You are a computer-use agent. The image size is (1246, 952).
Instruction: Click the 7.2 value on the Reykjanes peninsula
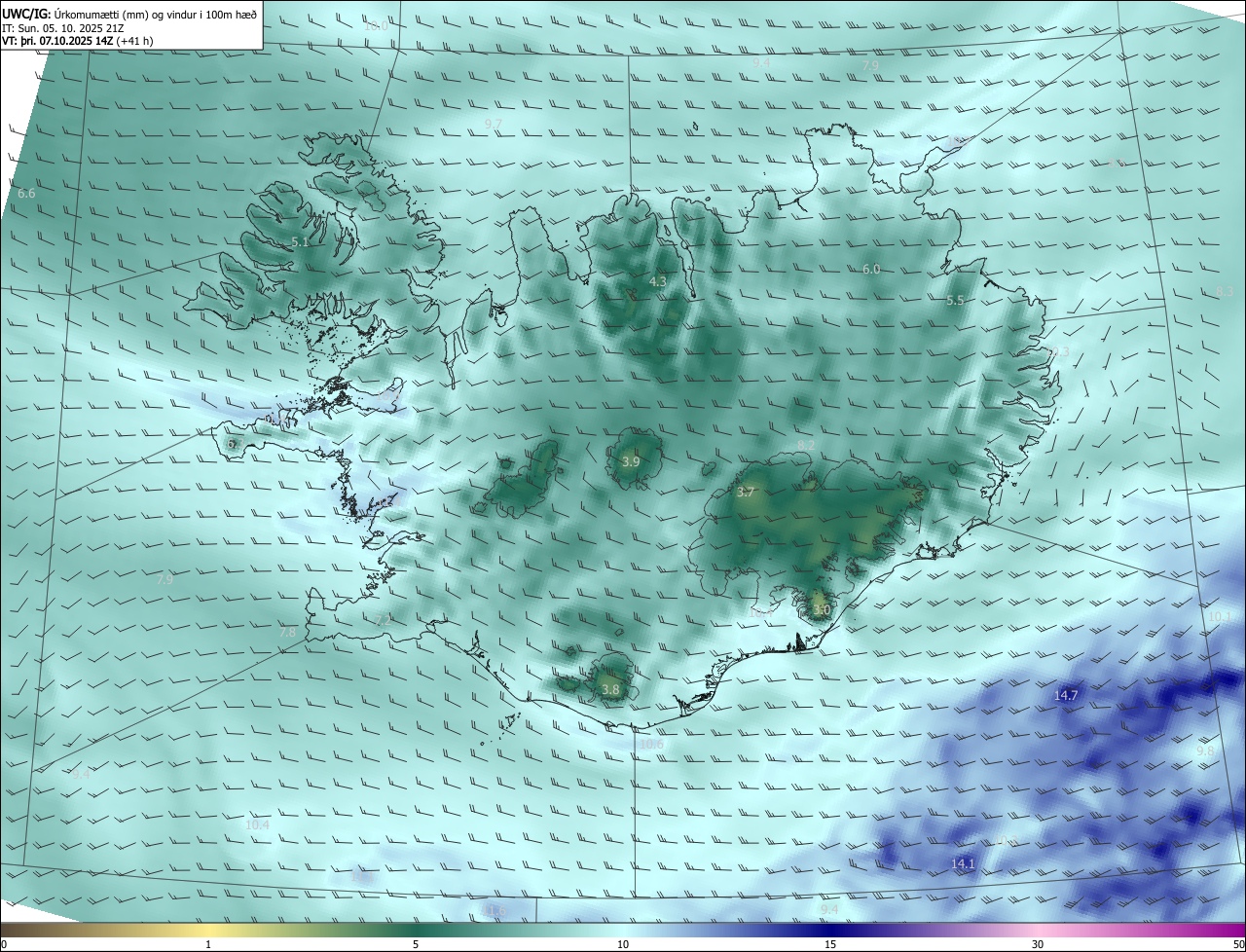(x=383, y=619)
